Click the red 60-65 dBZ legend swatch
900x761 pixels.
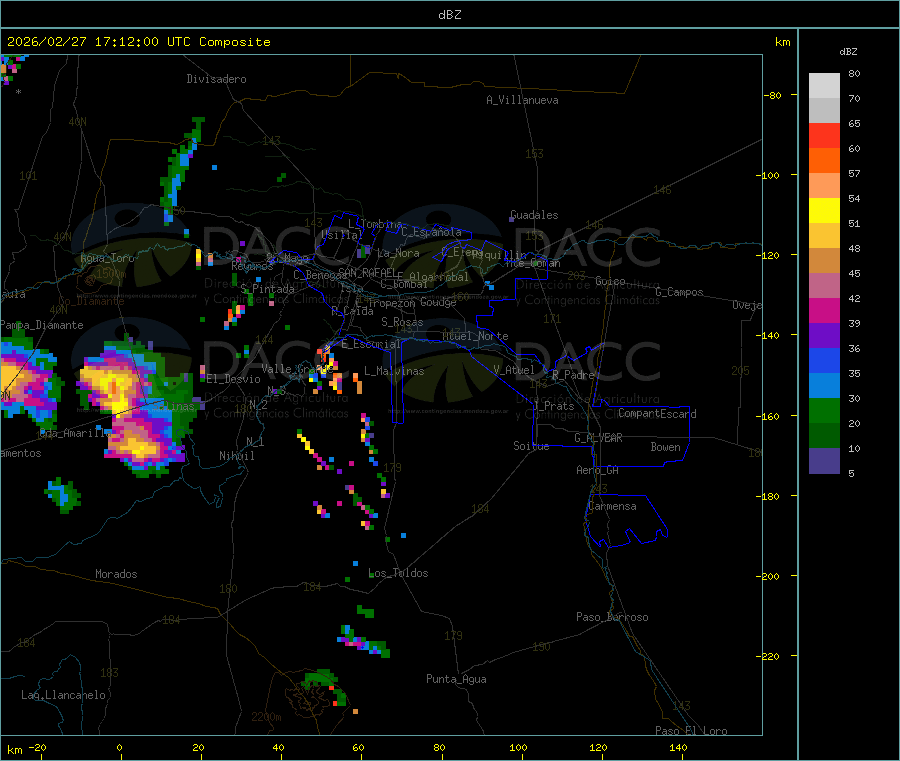pyautogui.click(x=824, y=135)
